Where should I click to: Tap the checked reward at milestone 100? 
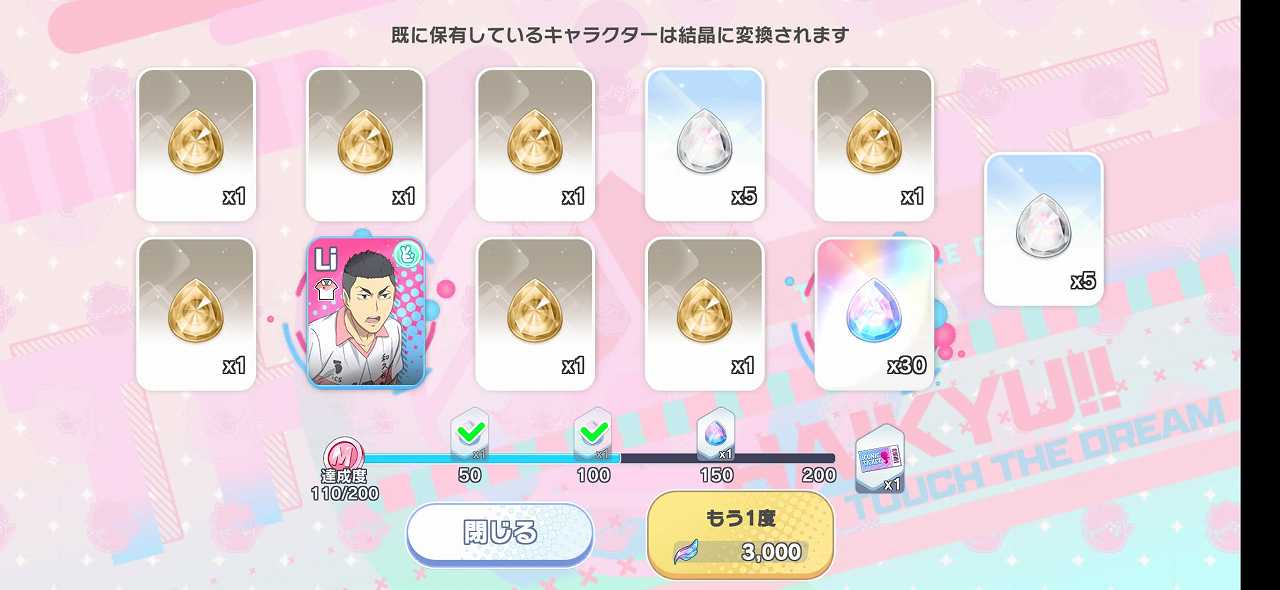(593, 435)
